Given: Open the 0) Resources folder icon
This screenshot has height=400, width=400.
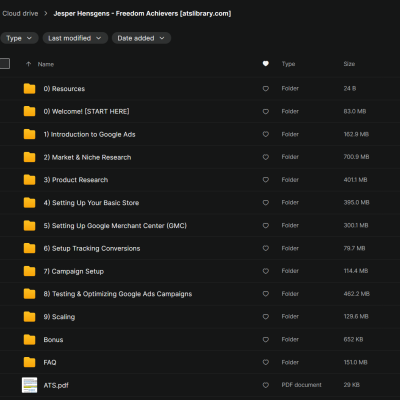Looking at the screenshot, I should tap(29, 89).
